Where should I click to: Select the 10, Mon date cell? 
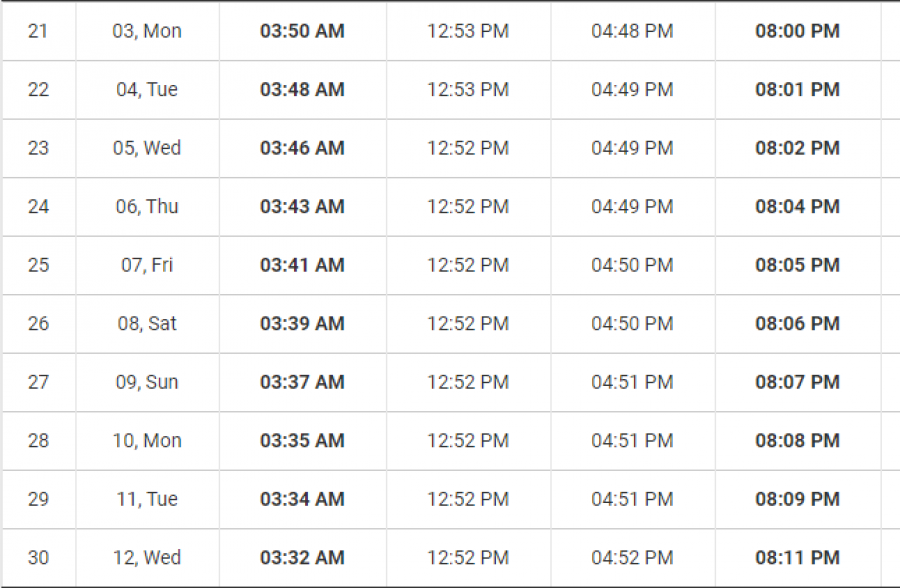pyautogui.click(x=147, y=441)
